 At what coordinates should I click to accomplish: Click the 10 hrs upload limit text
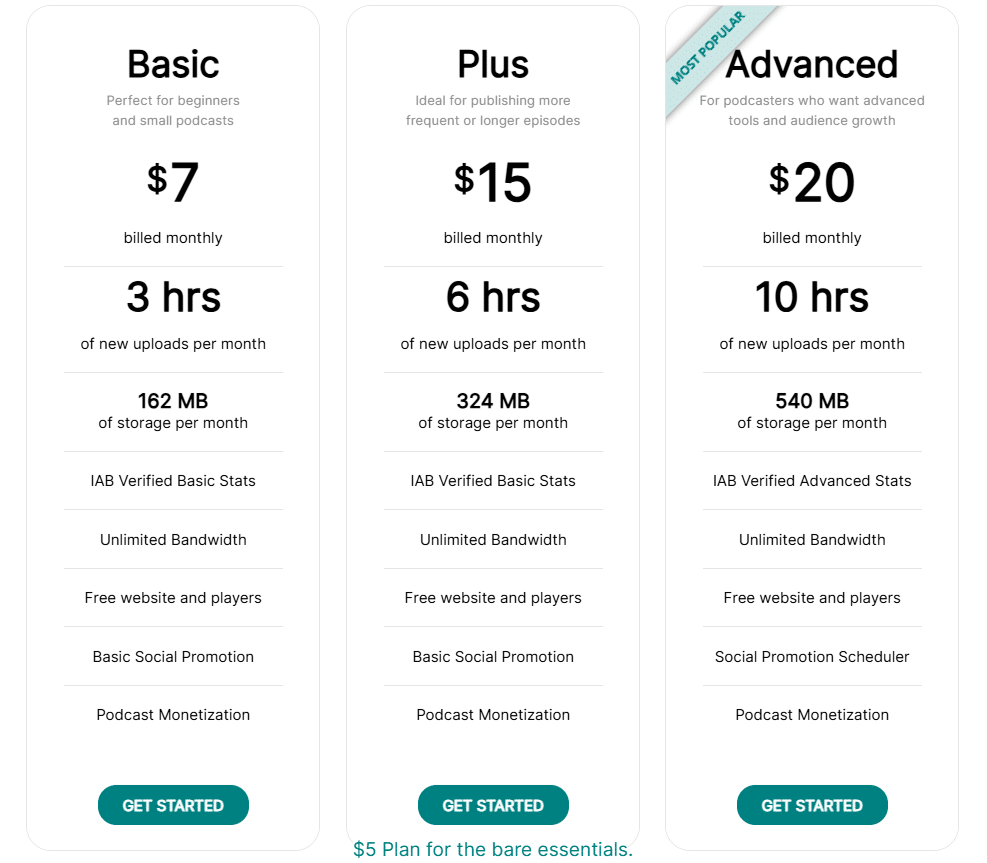pyautogui.click(x=812, y=297)
